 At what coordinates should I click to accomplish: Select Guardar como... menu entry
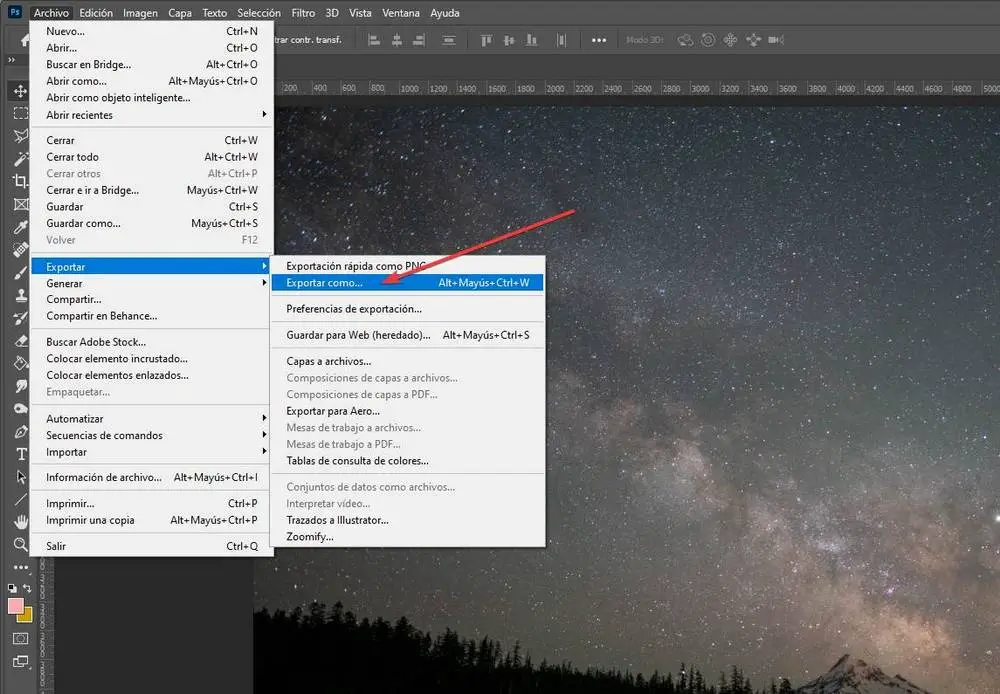point(152,223)
